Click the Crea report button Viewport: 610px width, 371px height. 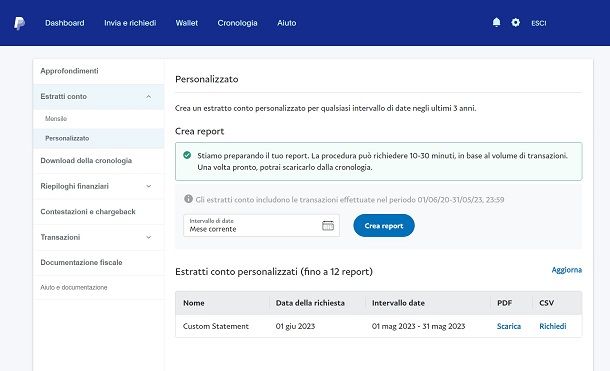click(384, 226)
